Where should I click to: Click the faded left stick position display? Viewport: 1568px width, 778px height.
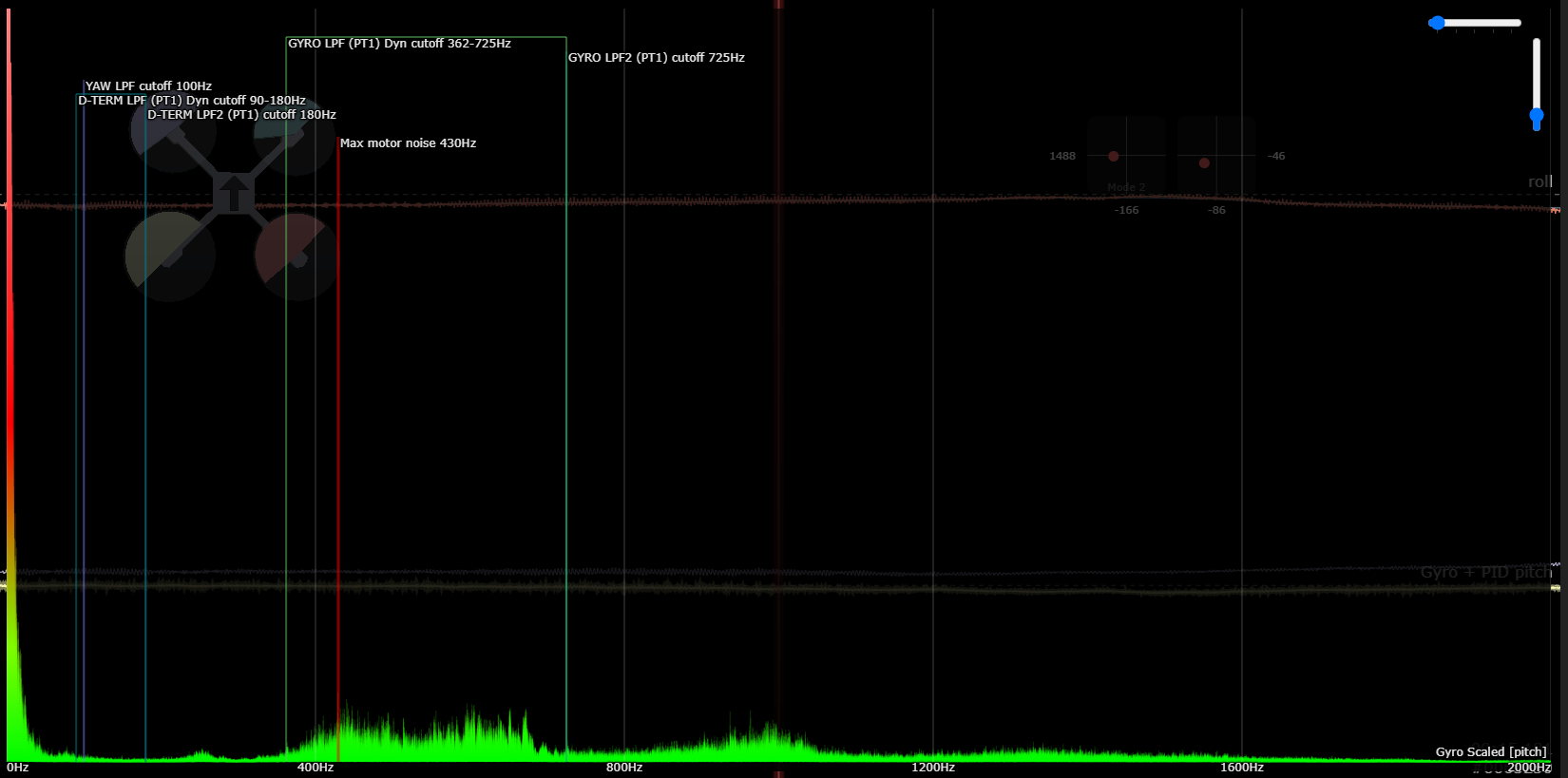click(1126, 156)
